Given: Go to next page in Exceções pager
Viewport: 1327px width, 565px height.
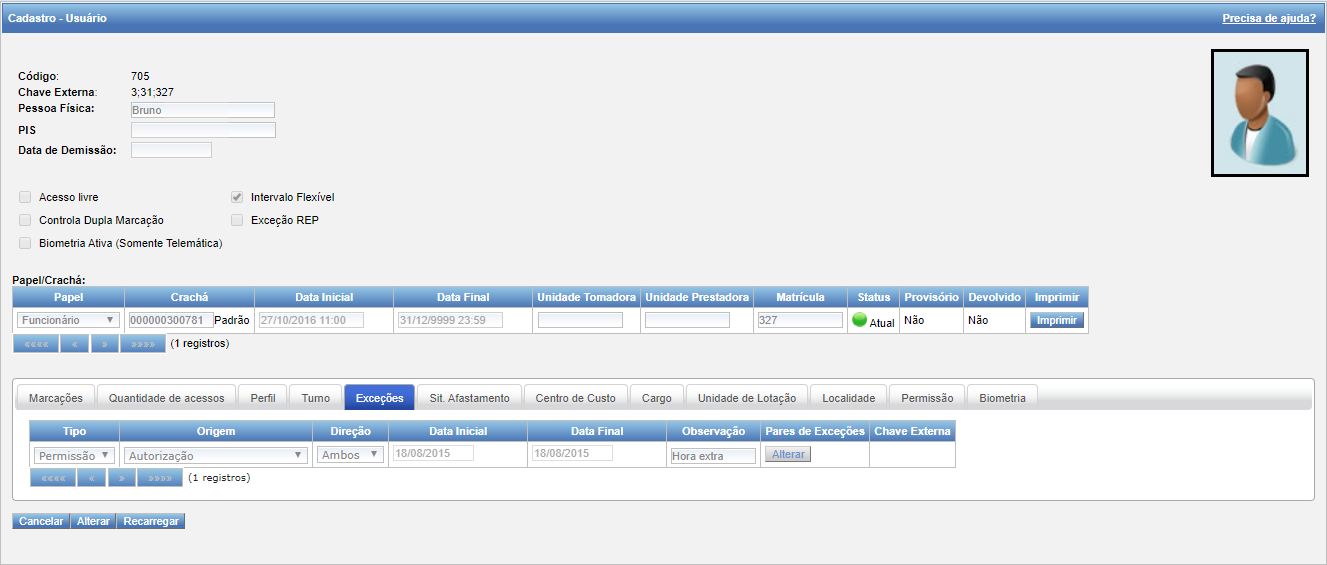Looking at the screenshot, I should point(122,478).
